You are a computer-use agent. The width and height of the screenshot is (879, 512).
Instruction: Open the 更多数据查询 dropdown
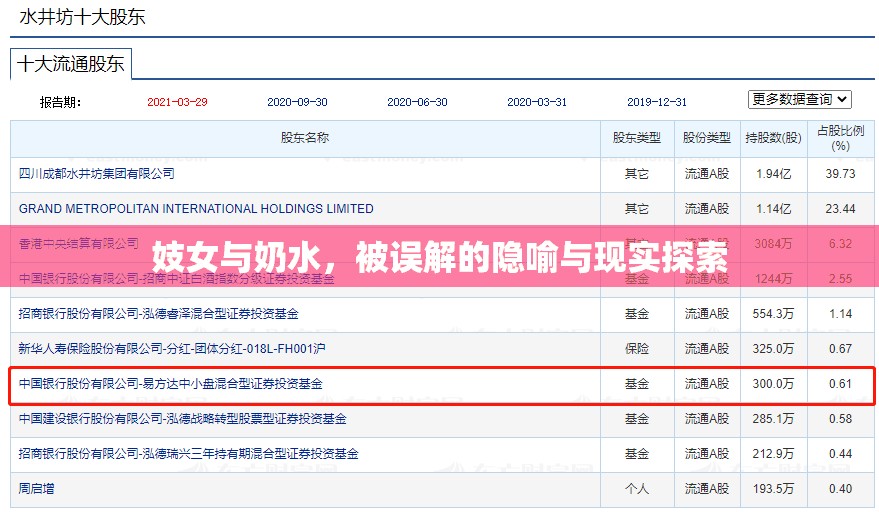799,99
